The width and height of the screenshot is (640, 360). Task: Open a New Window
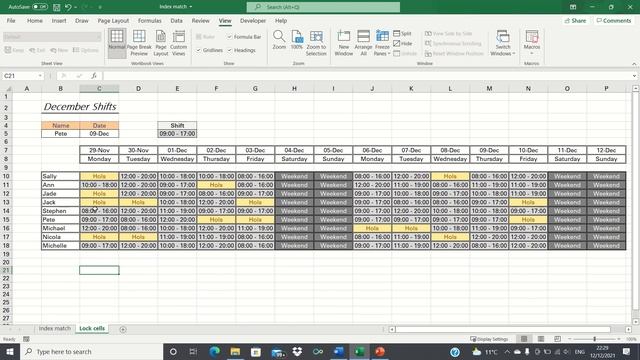(344, 42)
